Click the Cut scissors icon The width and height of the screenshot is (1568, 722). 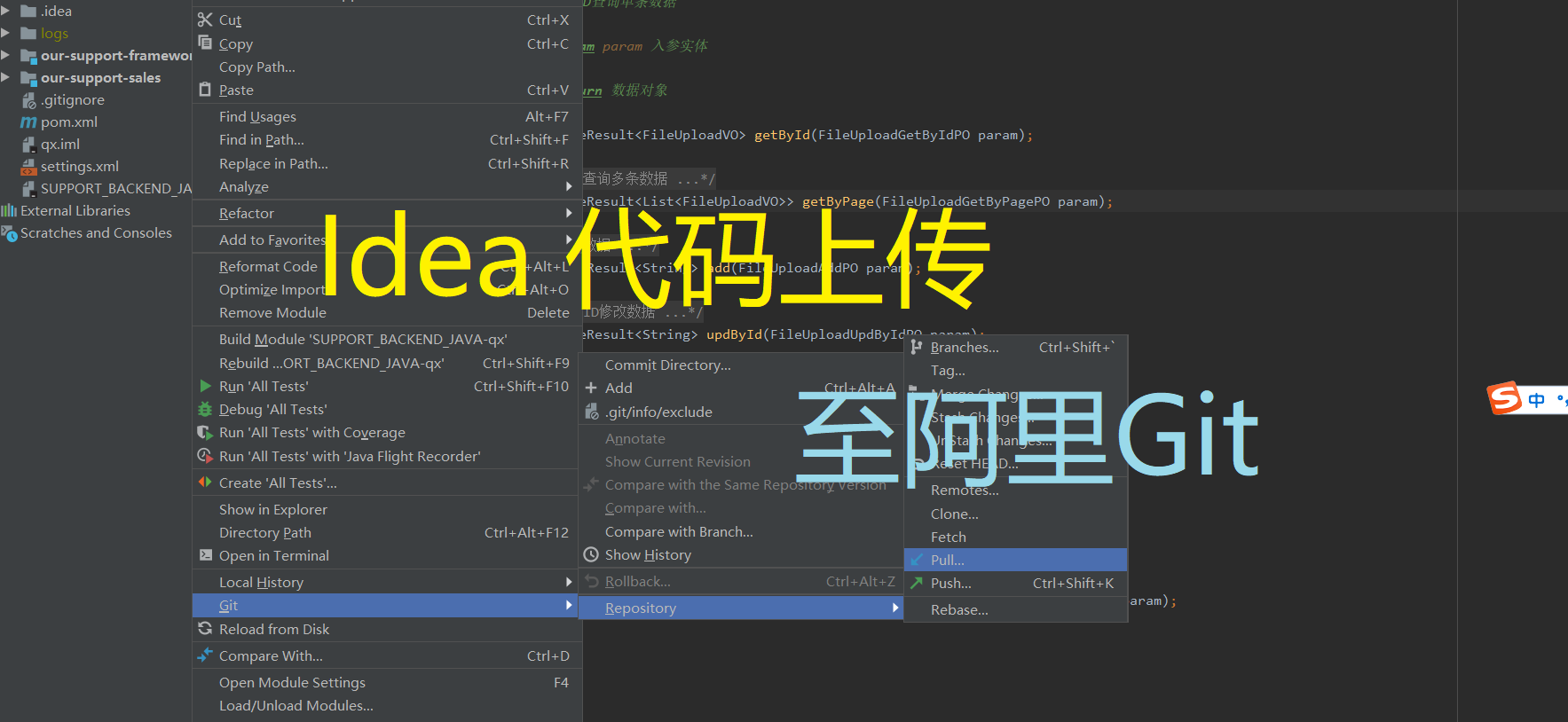(x=205, y=20)
